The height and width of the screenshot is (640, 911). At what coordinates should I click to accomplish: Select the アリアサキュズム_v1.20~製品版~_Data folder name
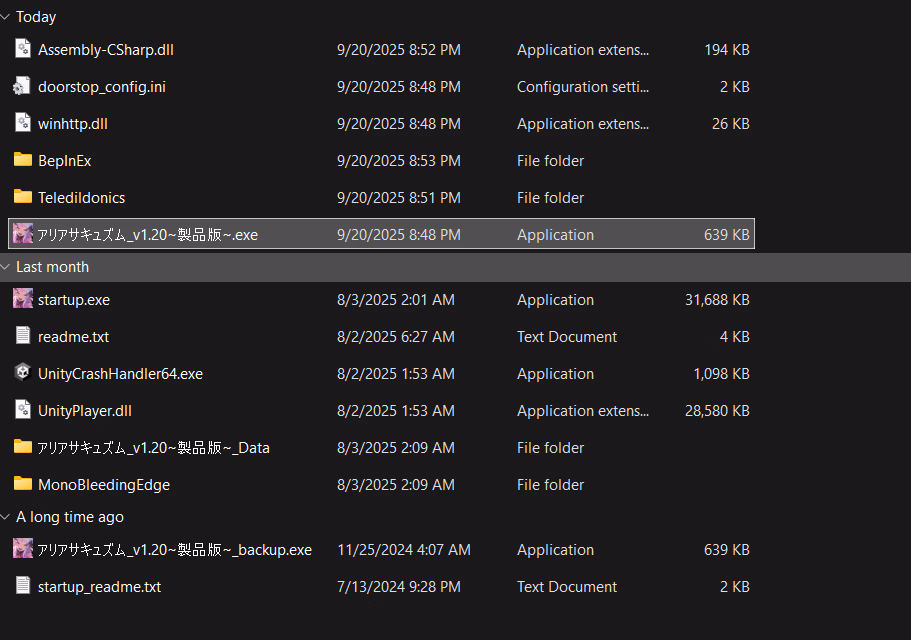tap(153, 448)
